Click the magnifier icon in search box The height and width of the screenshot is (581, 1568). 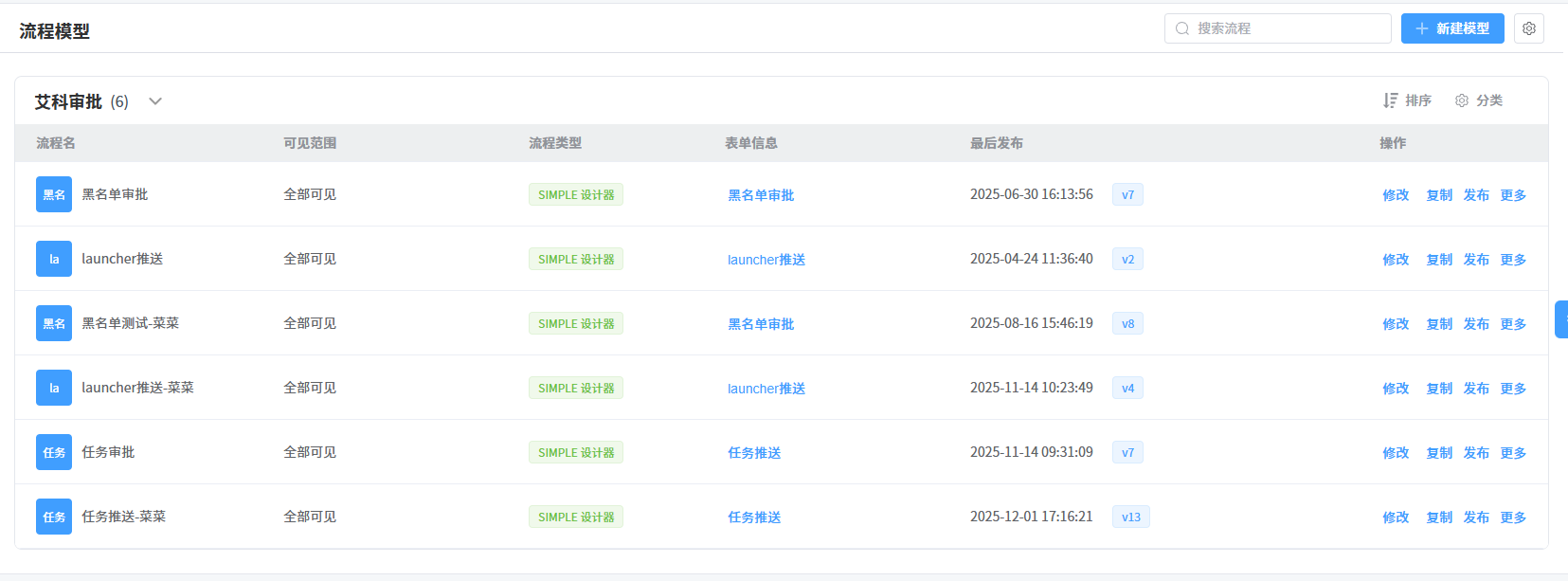tap(1182, 28)
